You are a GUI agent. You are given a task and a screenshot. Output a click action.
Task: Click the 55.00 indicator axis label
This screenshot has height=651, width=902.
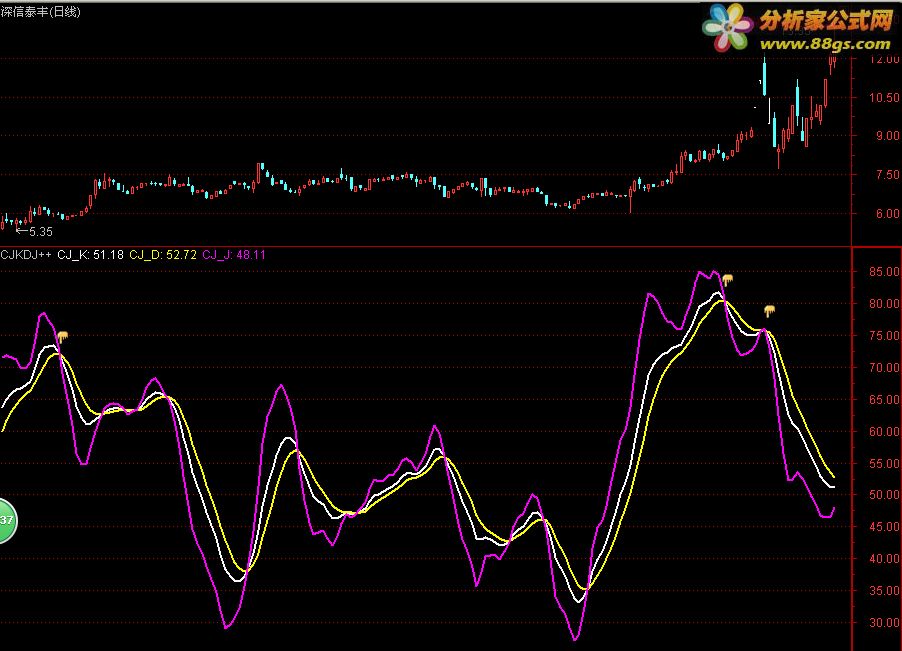884,464
